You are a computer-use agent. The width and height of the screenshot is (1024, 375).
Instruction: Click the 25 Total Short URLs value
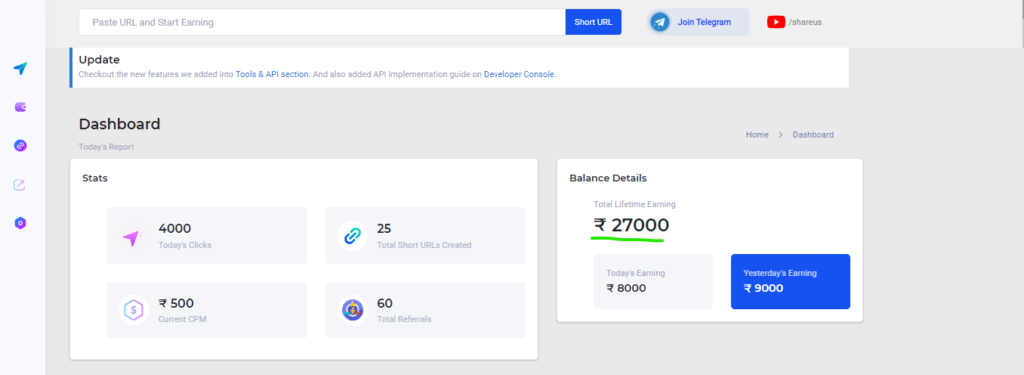click(384, 229)
